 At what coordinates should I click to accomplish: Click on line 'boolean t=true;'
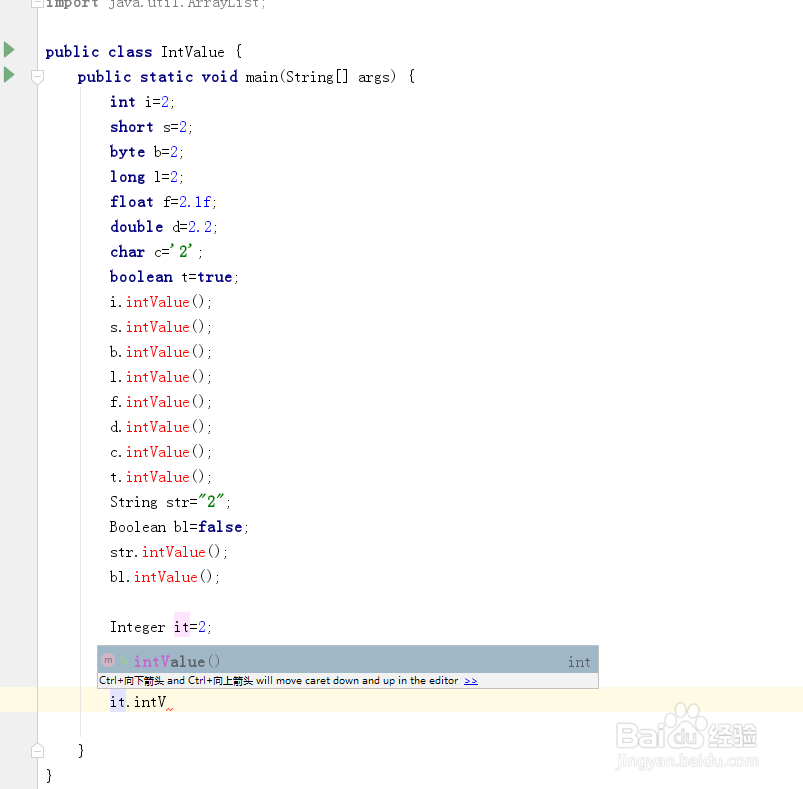174,277
